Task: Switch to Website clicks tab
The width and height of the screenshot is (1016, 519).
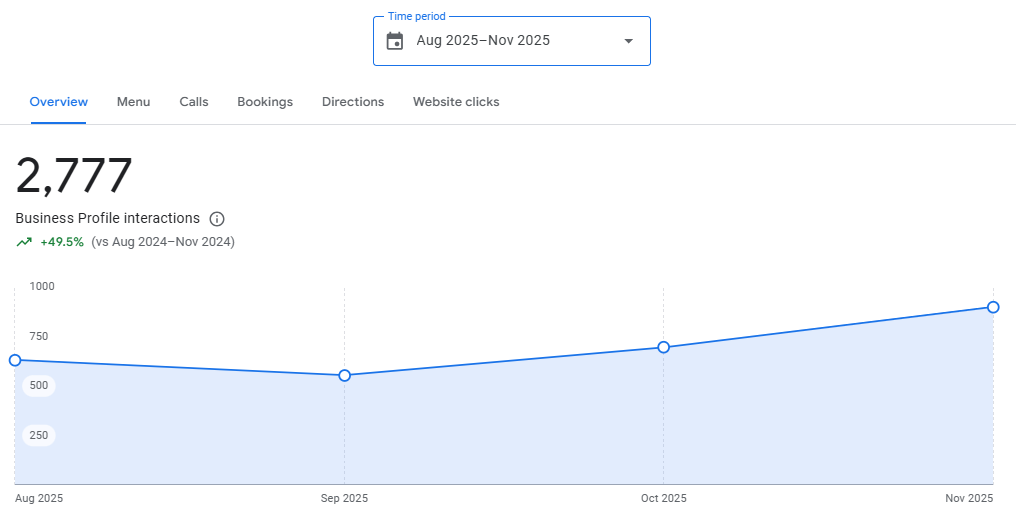Action: point(456,102)
